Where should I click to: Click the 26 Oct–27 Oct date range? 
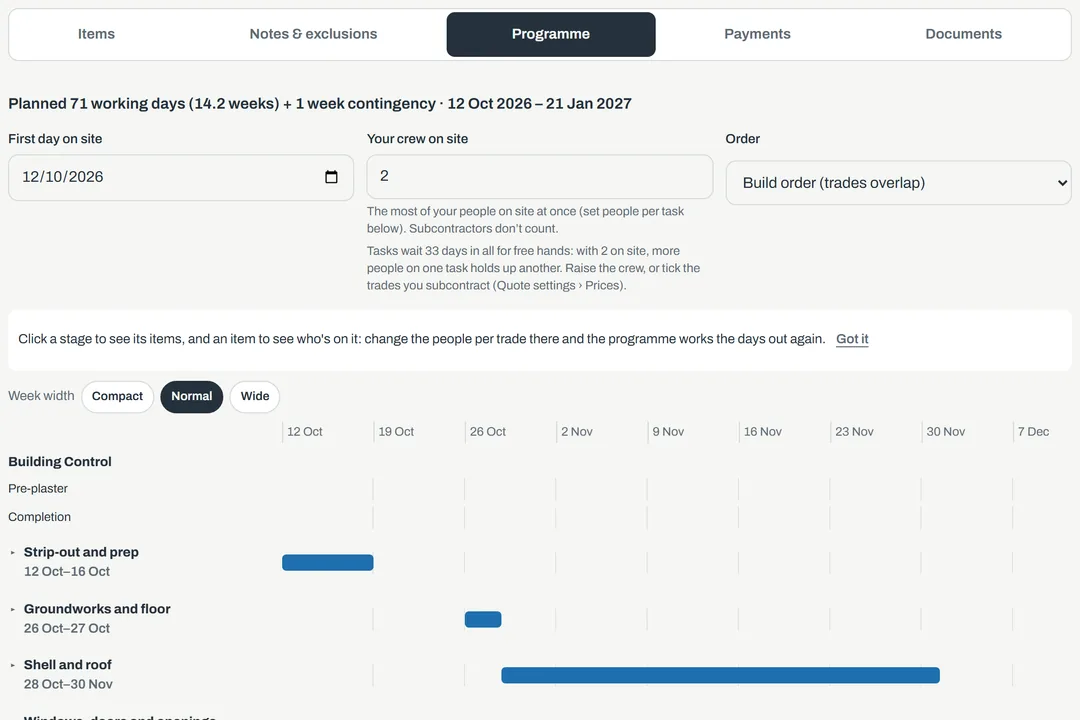click(67, 628)
